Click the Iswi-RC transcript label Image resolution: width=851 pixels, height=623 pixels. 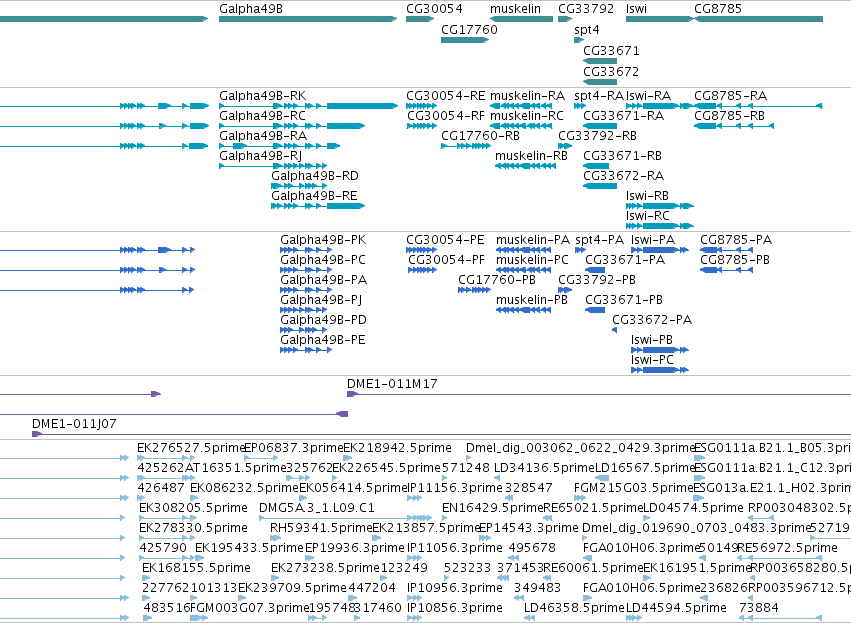point(647,216)
